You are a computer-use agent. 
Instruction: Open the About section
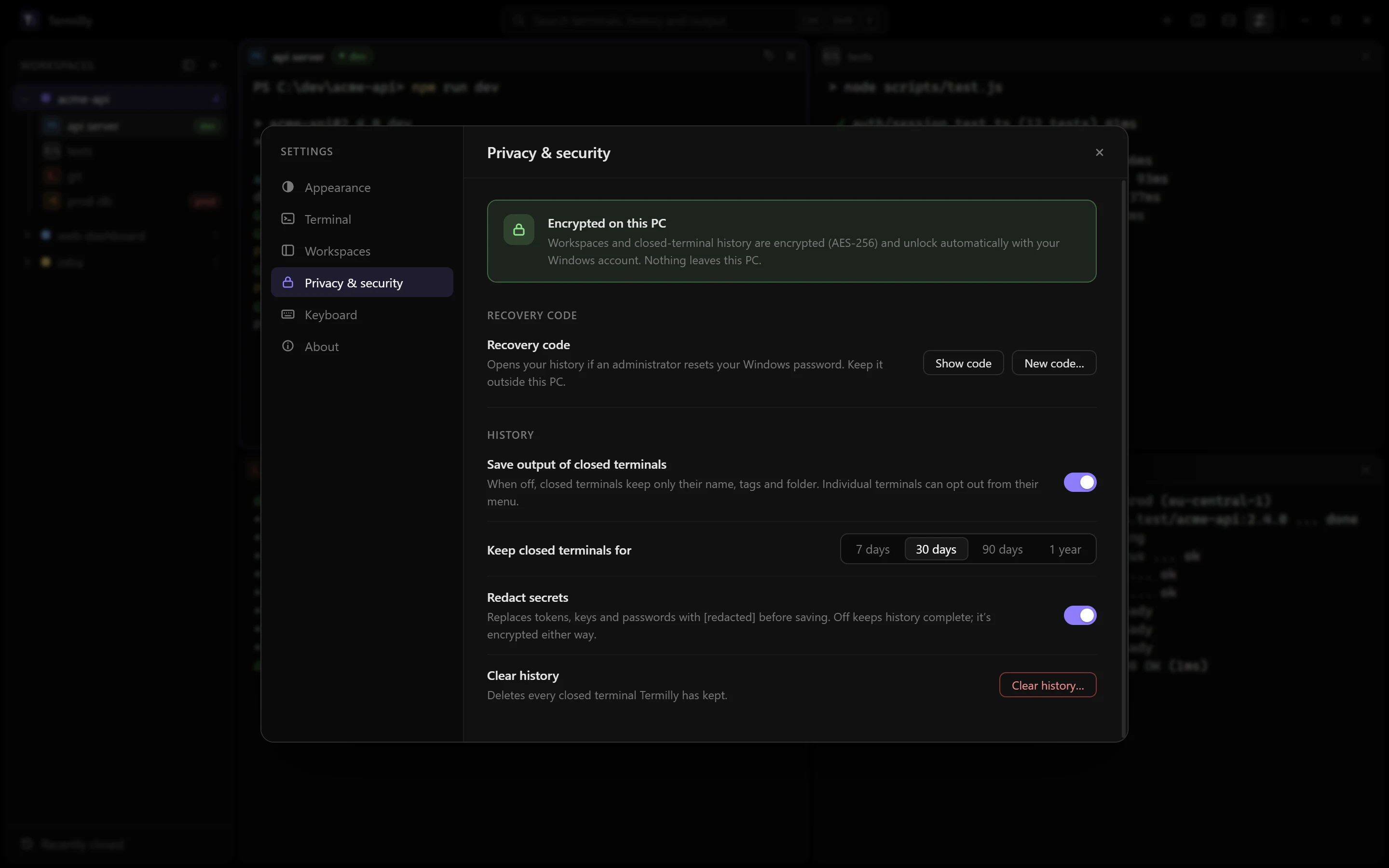click(362, 346)
